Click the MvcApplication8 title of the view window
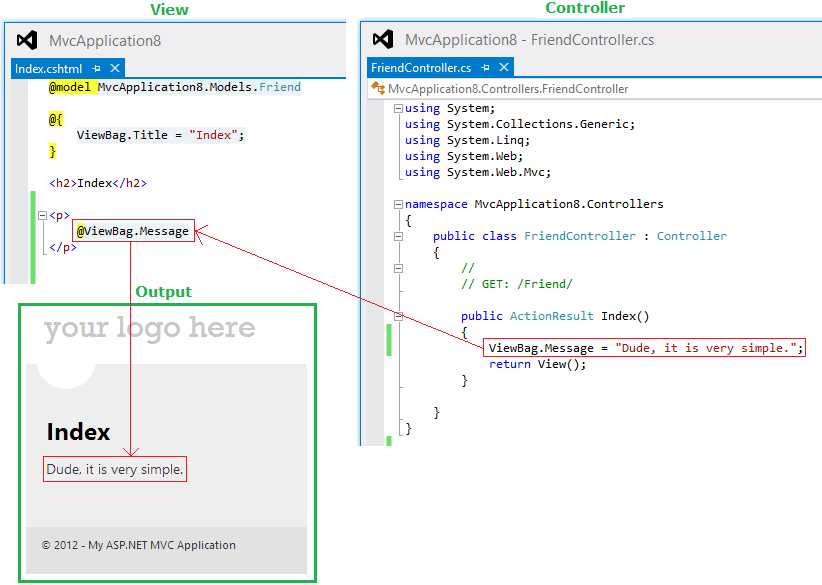 105,41
